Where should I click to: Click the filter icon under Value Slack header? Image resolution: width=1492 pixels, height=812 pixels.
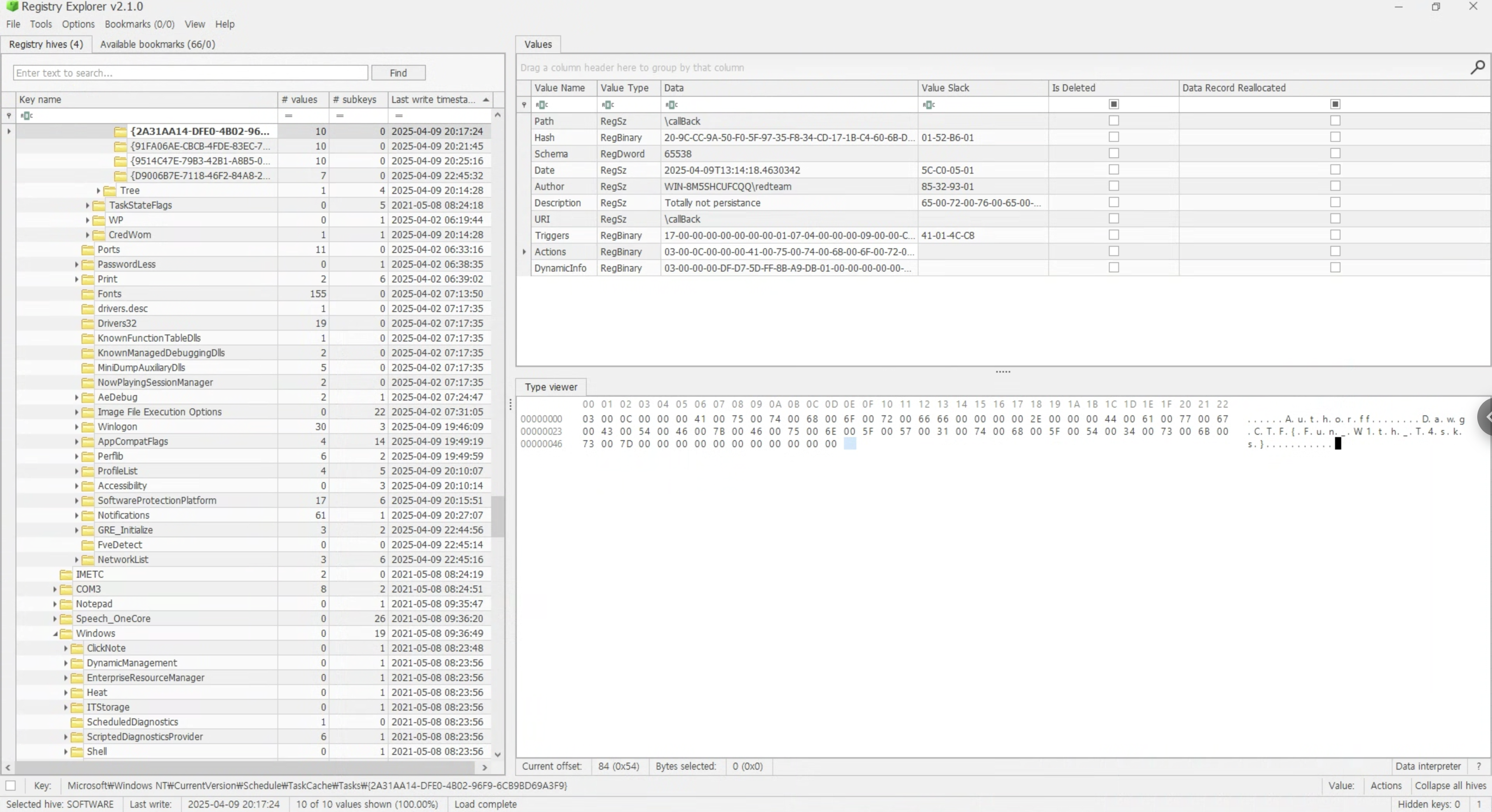pyautogui.click(x=929, y=104)
